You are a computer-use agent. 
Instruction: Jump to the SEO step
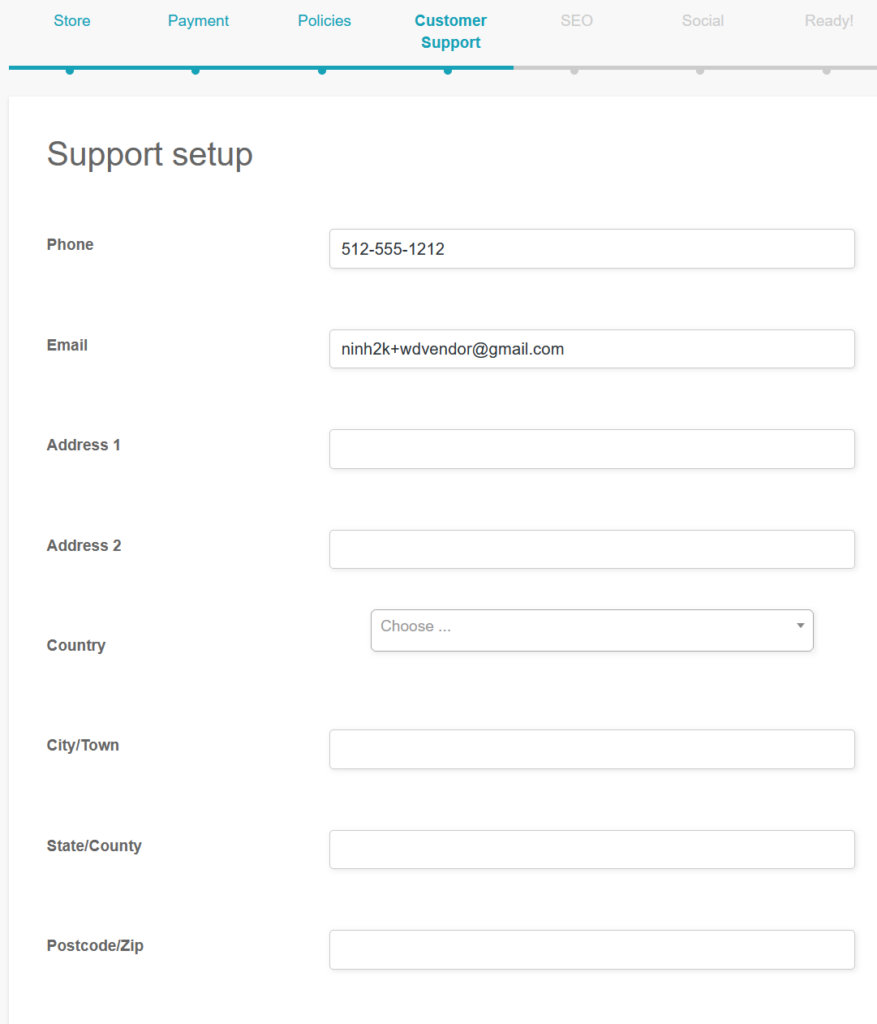(576, 21)
